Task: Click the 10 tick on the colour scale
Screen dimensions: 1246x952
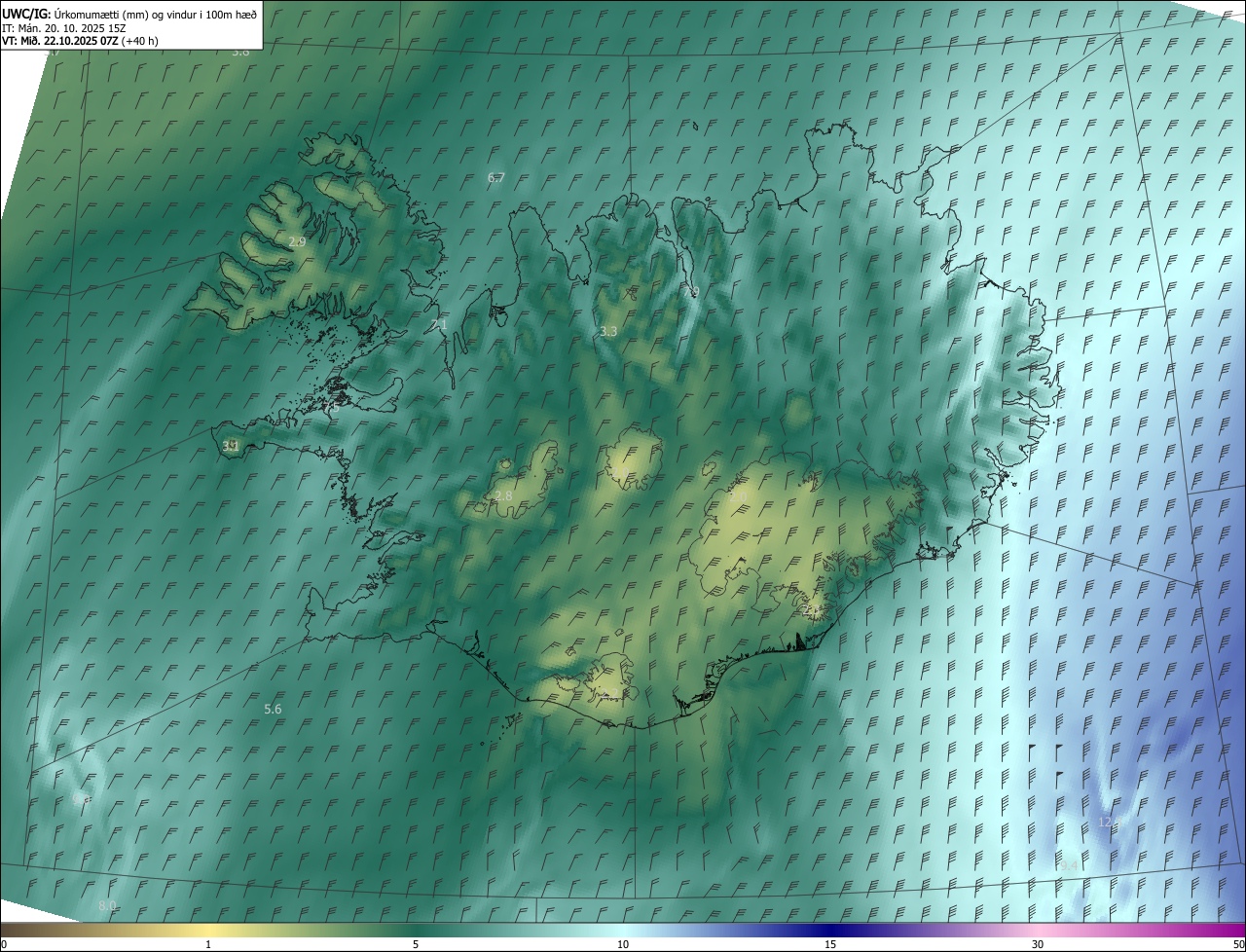Action: pos(623,945)
